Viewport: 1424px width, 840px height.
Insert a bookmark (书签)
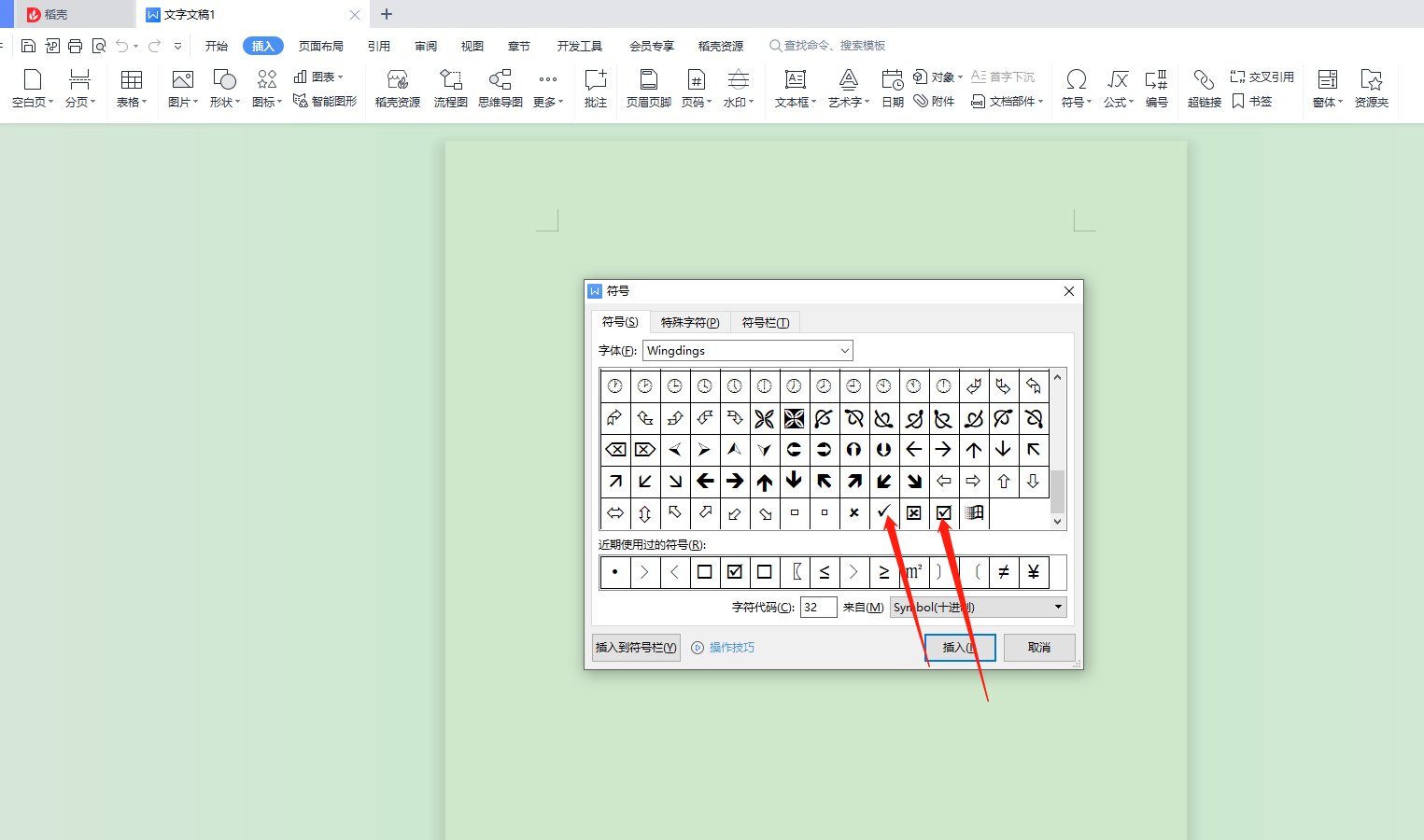coord(1251,101)
